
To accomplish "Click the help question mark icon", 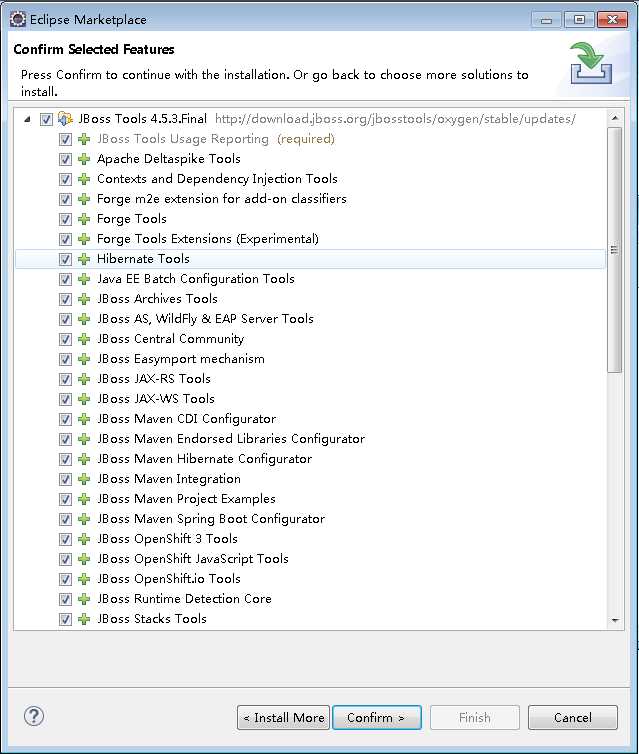I will click(x=34, y=716).
